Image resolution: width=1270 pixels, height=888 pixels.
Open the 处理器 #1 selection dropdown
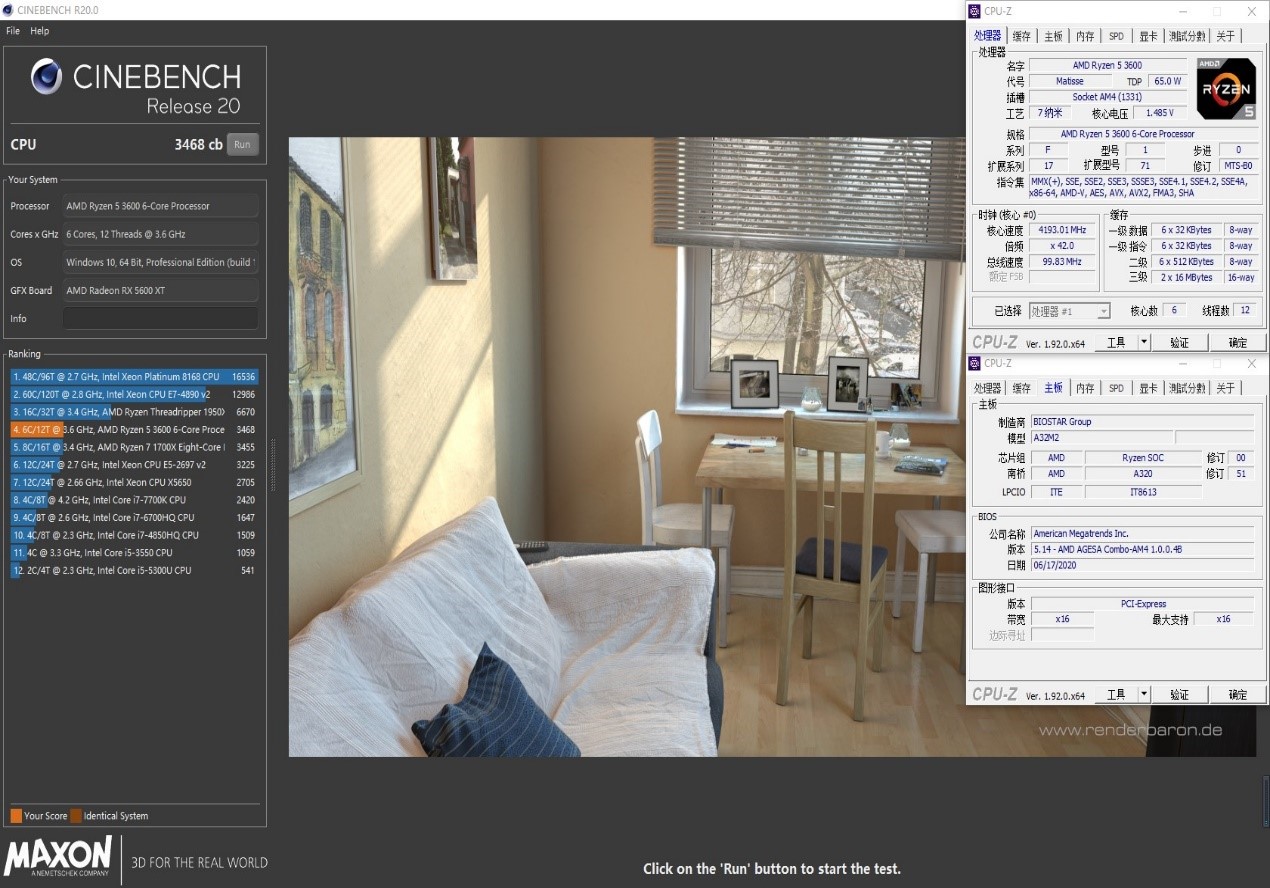click(1069, 311)
